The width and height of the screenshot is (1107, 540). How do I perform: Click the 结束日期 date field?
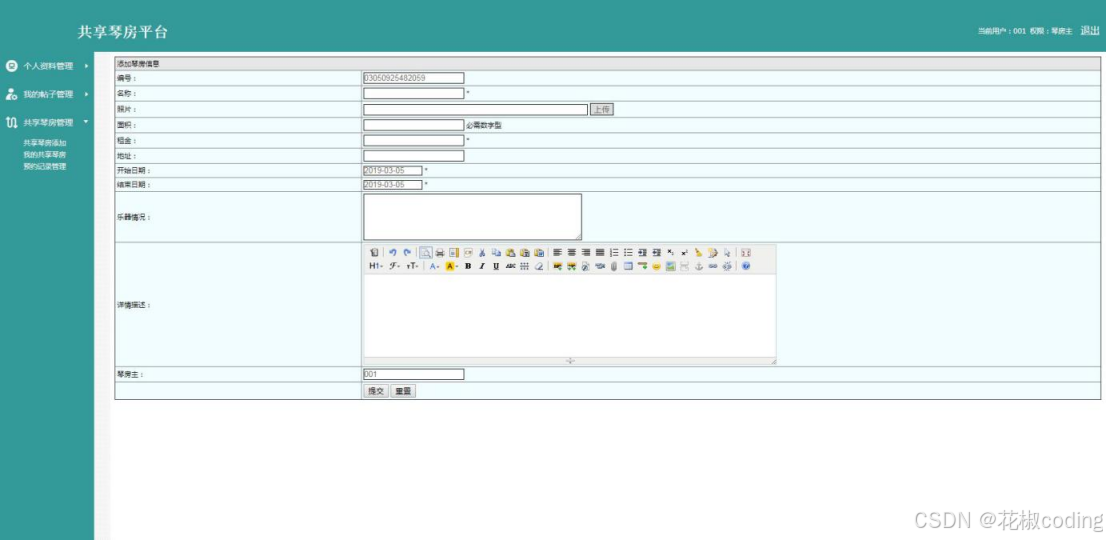click(393, 185)
